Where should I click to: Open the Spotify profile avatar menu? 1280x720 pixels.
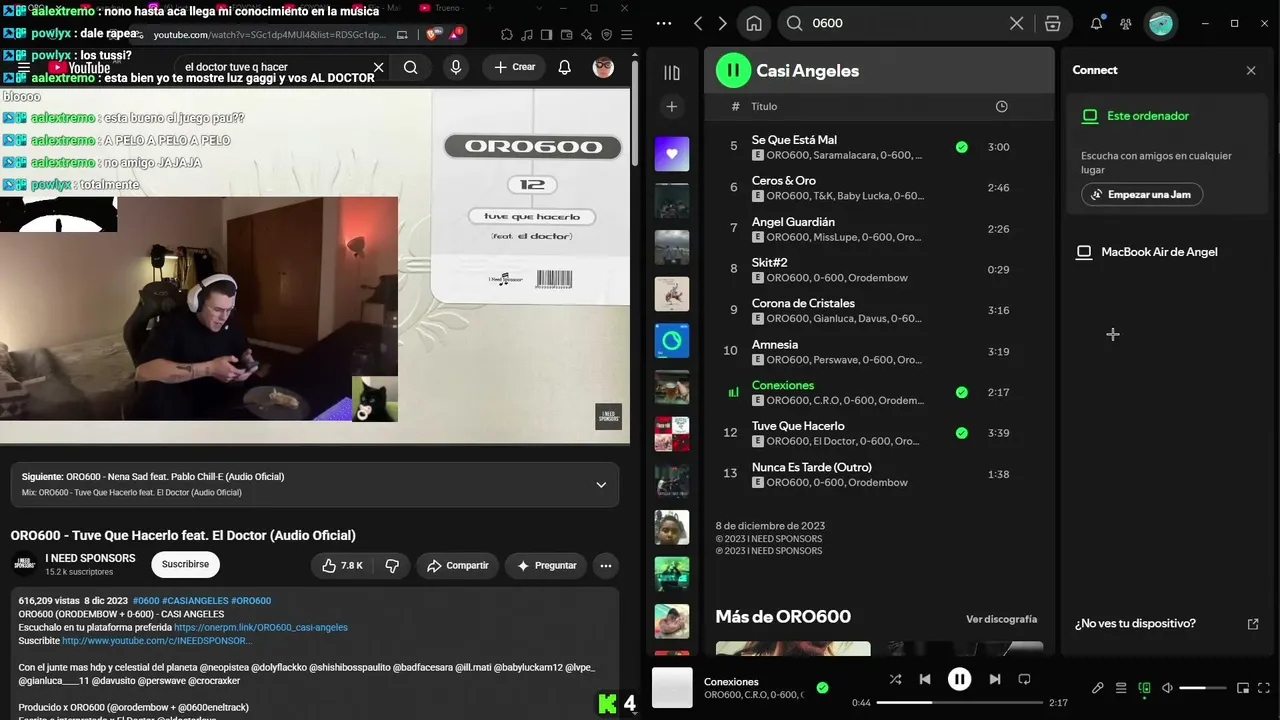[x=1161, y=23]
